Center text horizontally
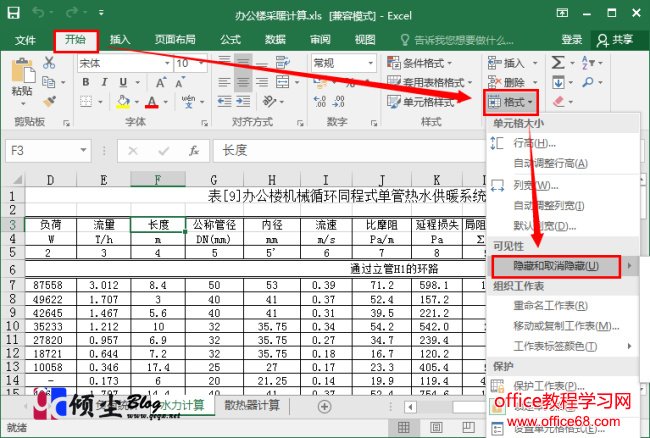The image size is (650, 438). click(243, 82)
